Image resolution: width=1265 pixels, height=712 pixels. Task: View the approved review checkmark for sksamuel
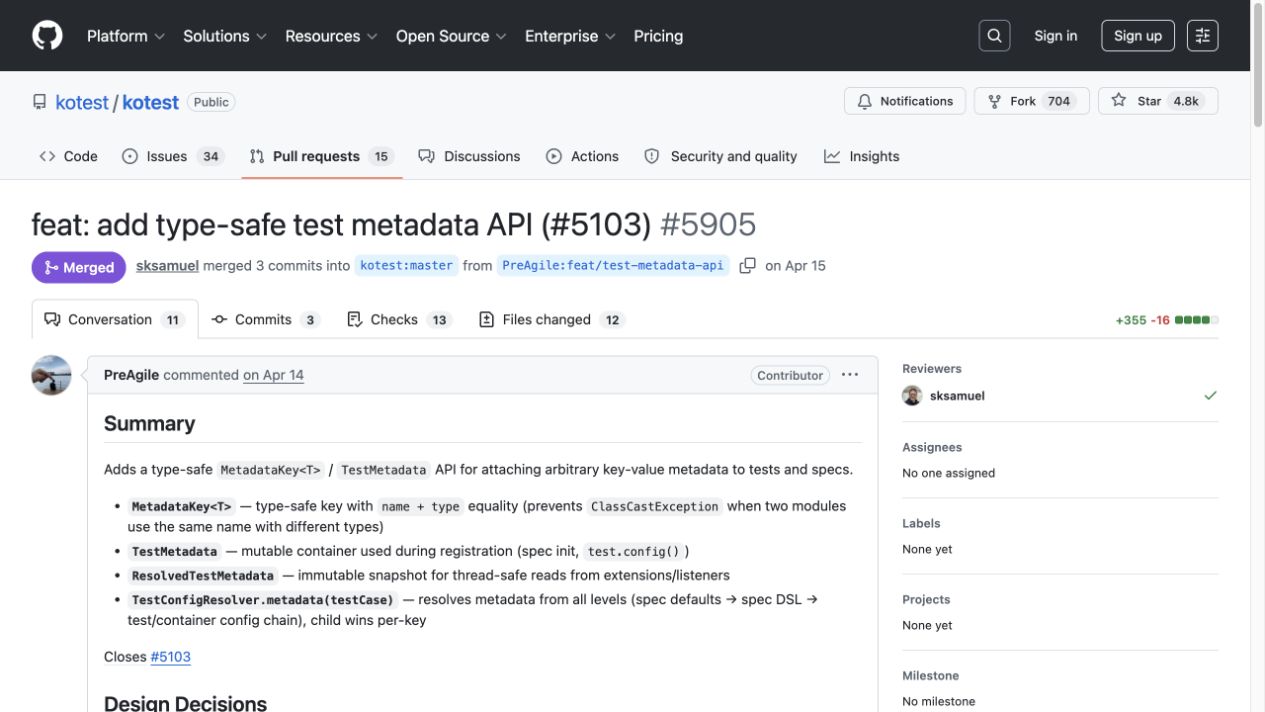click(x=1211, y=396)
